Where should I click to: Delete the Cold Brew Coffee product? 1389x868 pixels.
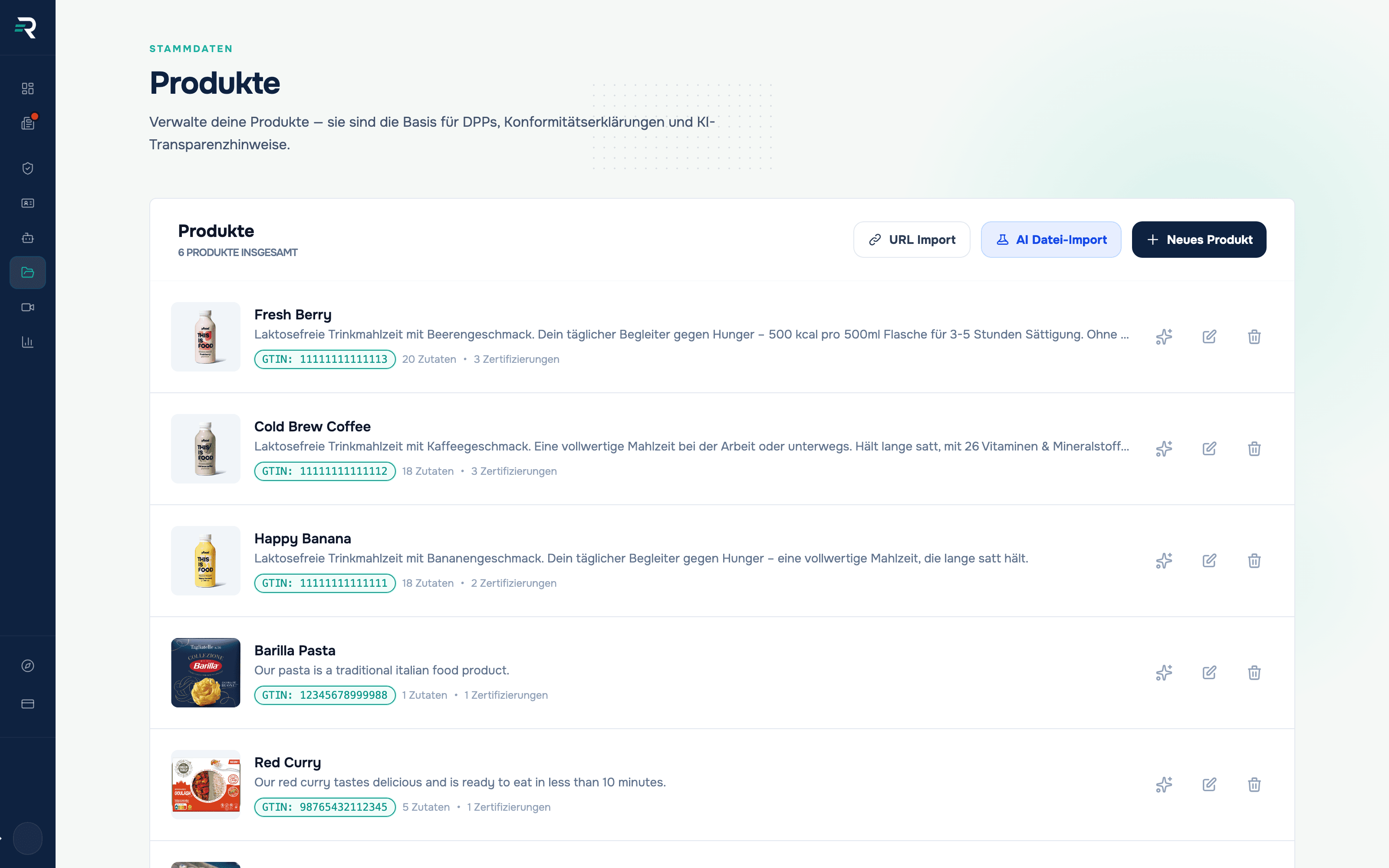pos(1254,448)
